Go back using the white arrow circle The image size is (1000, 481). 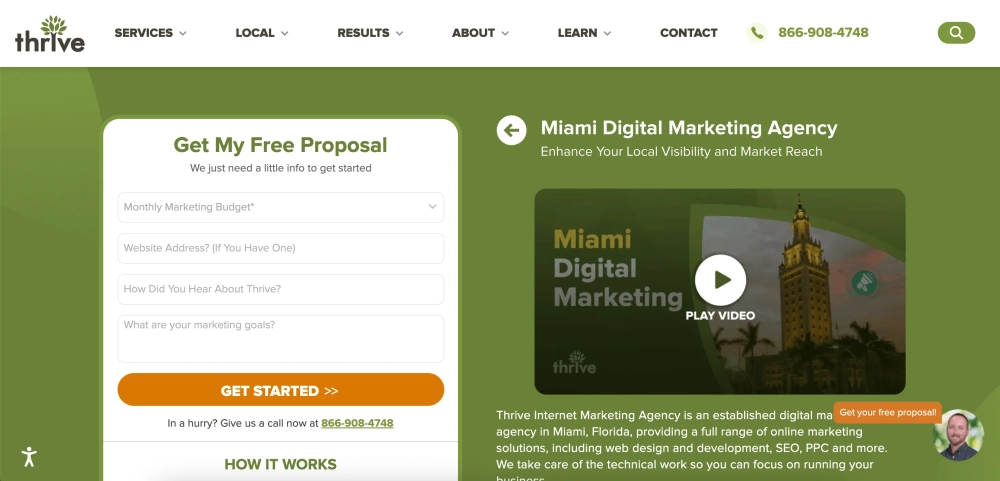(511, 130)
